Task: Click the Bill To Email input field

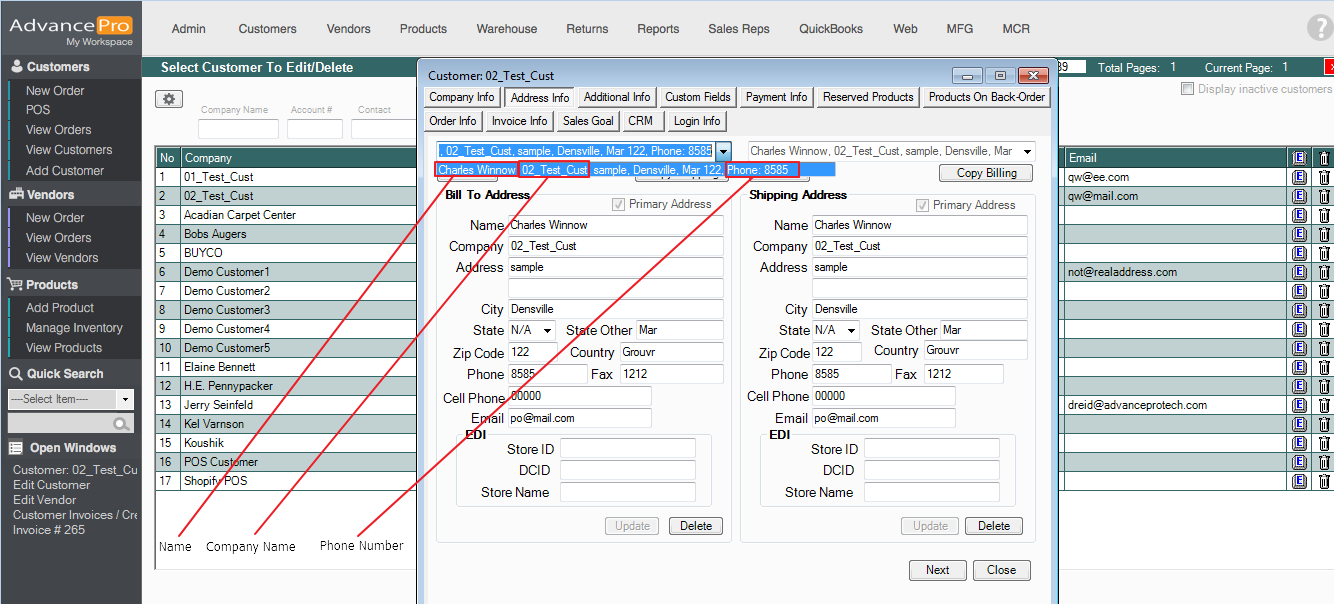Action: tap(579, 418)
